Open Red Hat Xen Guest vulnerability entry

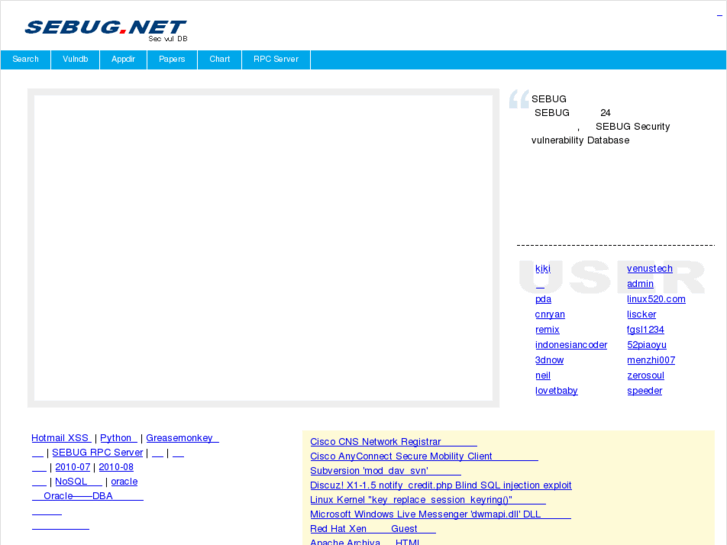[373, 529]
